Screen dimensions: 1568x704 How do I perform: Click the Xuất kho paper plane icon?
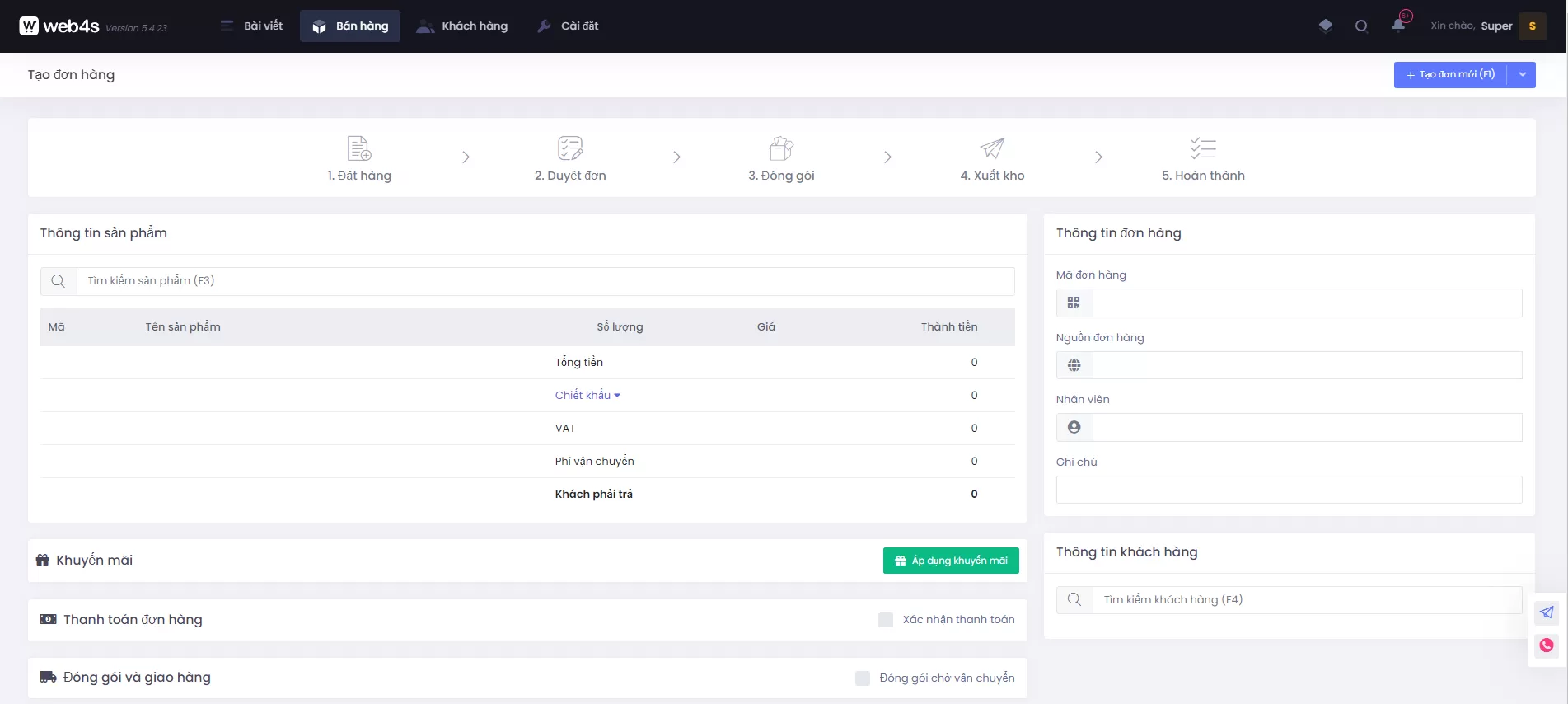[992, 148]
